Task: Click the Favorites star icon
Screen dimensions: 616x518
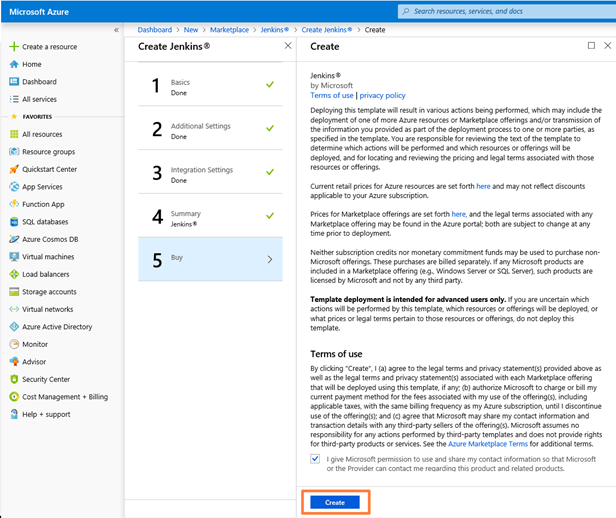Action: [14, 117]
